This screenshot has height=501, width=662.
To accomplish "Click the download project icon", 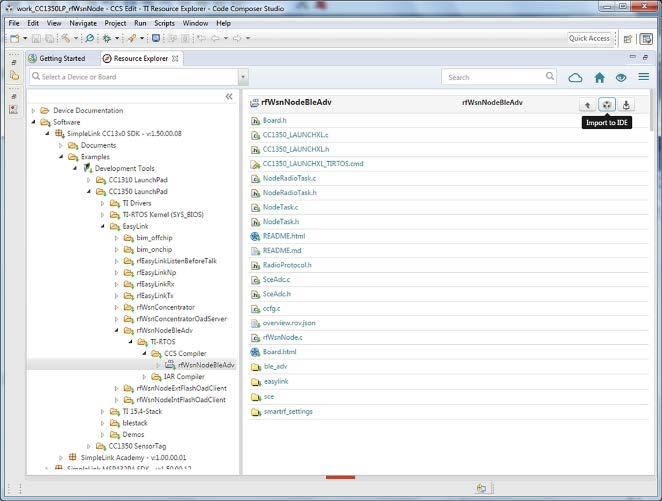I will (626, 105).
